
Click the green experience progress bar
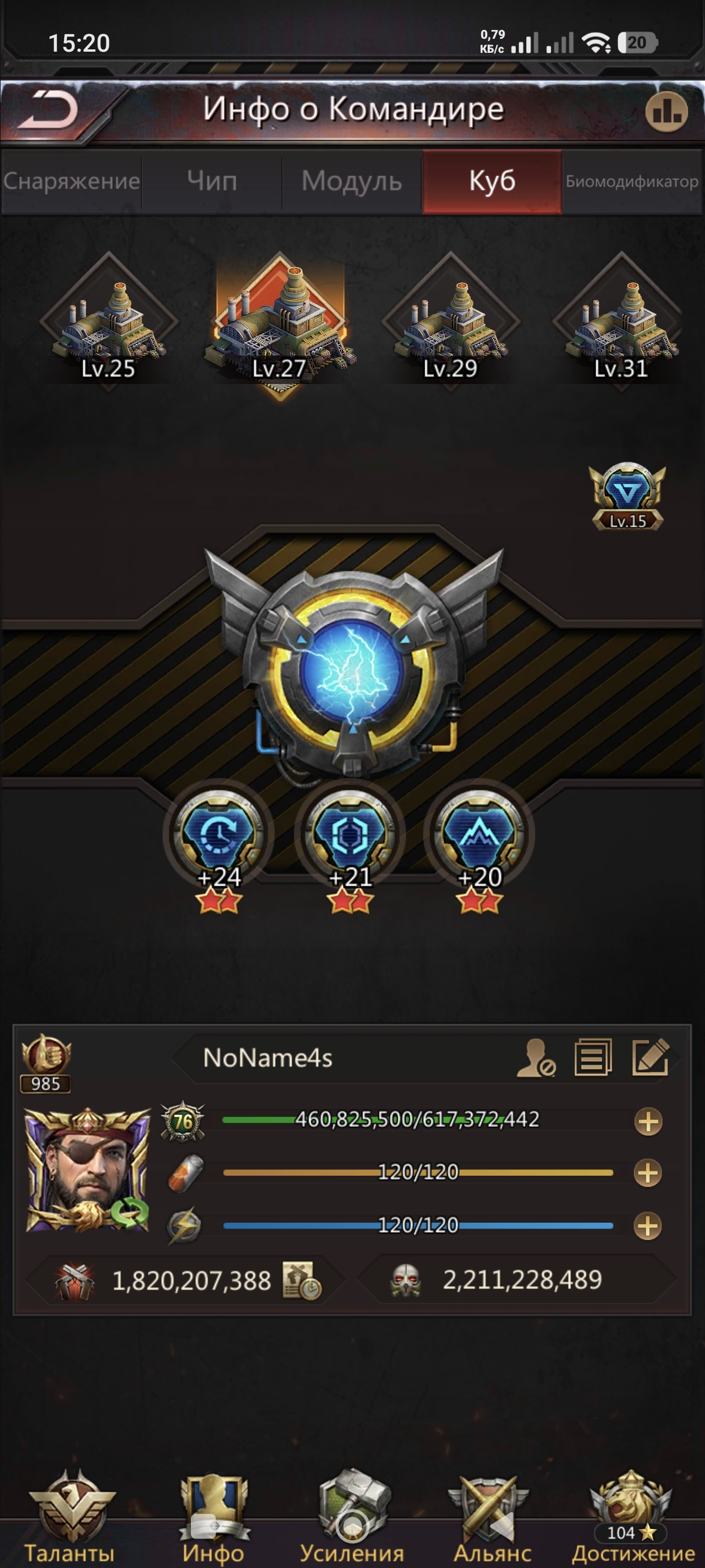[418, 1120]
